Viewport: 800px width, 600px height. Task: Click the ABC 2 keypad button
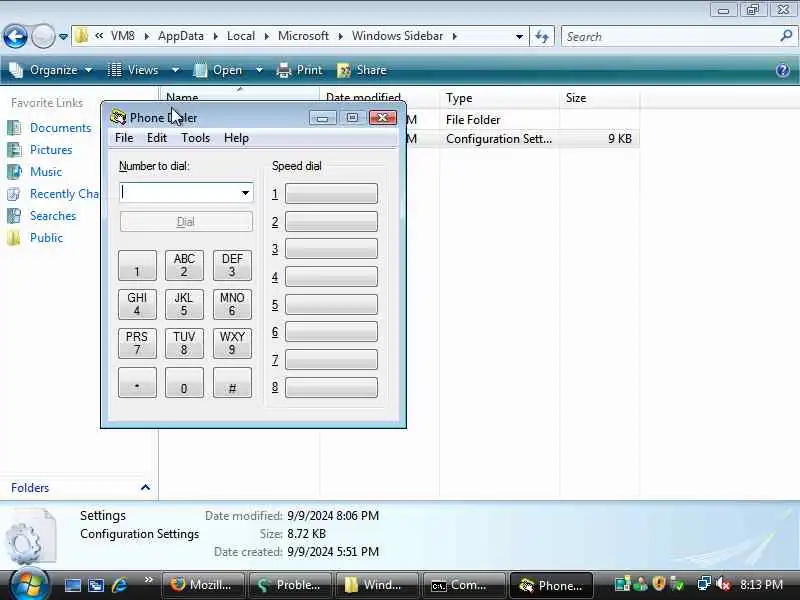click(x=184, y=265)
